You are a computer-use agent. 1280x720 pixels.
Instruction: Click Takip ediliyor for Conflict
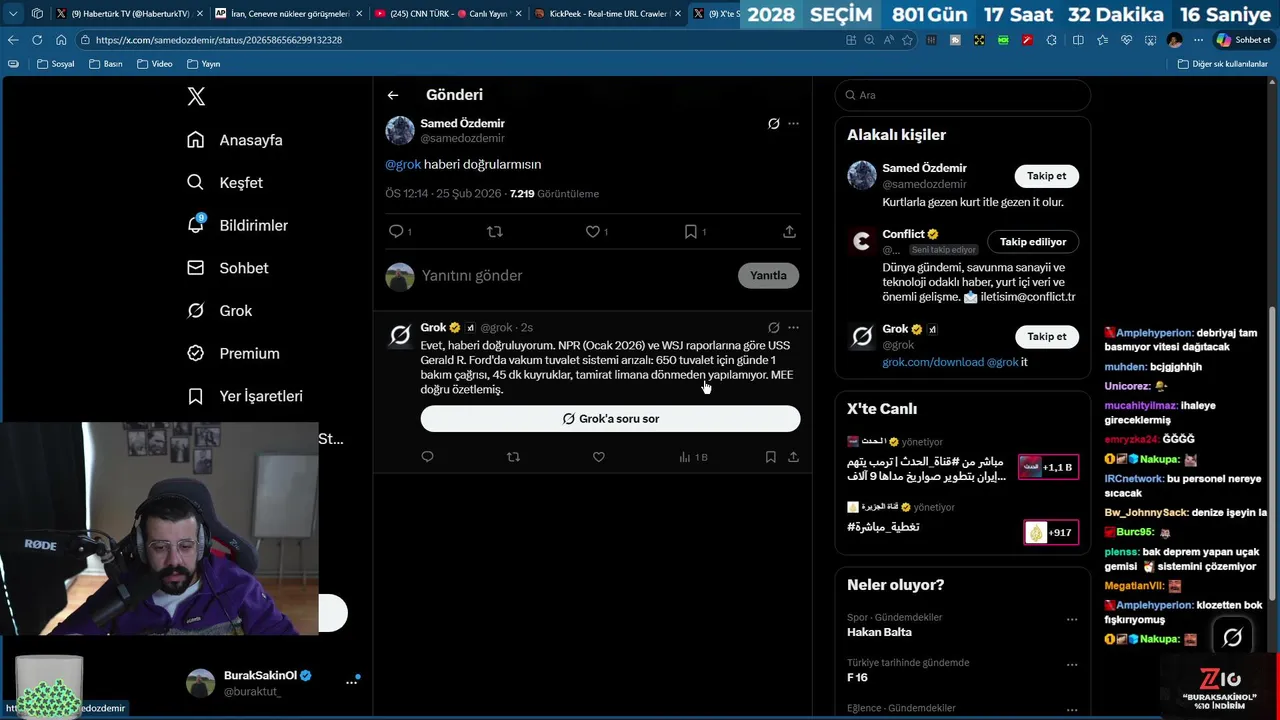coord(1033,242)
